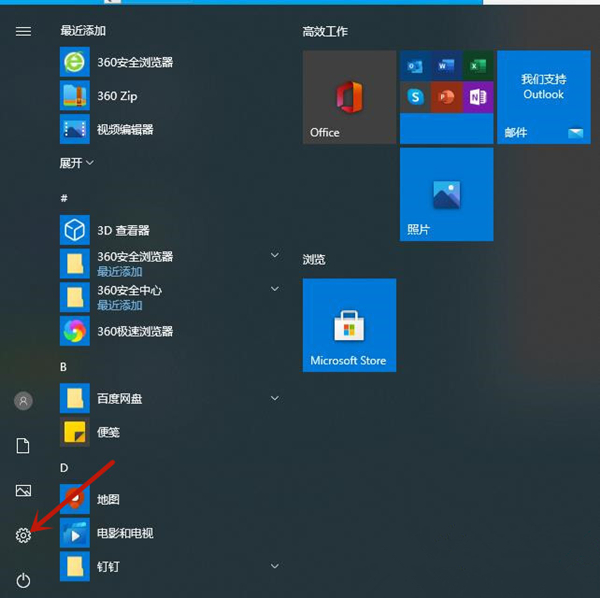Click 展开 to show more recent apps
Image resolution: width=600 pixels, height=598 pixels.
point(77,162)
